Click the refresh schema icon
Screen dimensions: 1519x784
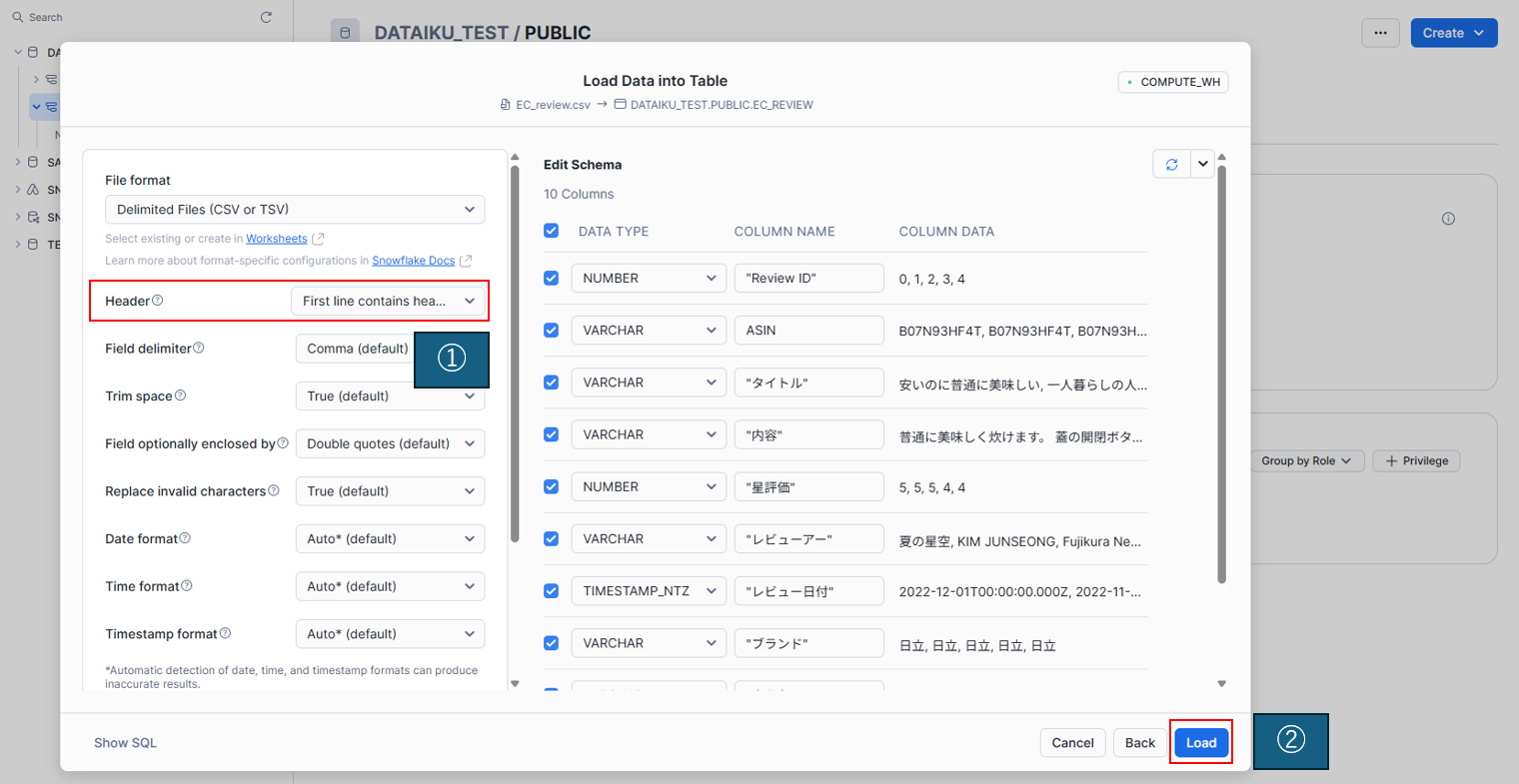coord(1171,165)
